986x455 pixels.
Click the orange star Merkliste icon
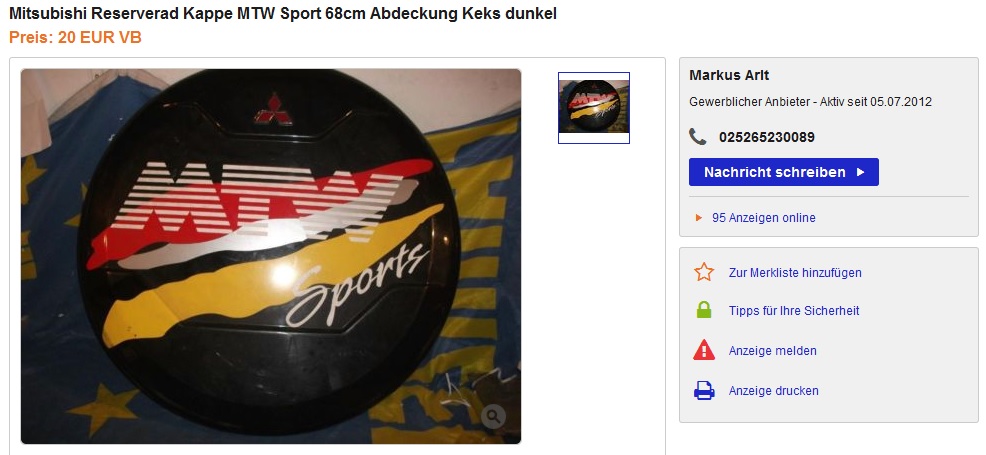tap(704, 272)
